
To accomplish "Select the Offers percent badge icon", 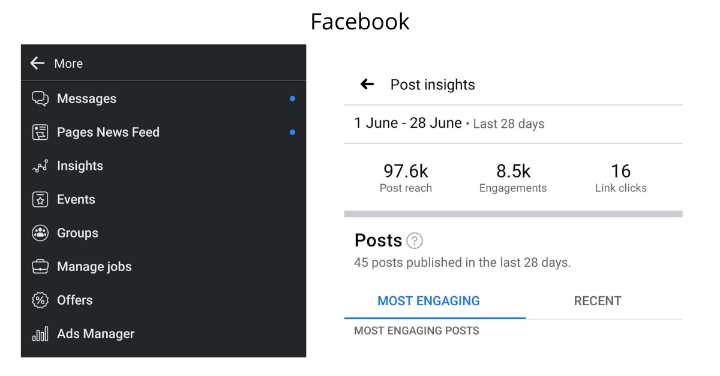I will point(40,300).
